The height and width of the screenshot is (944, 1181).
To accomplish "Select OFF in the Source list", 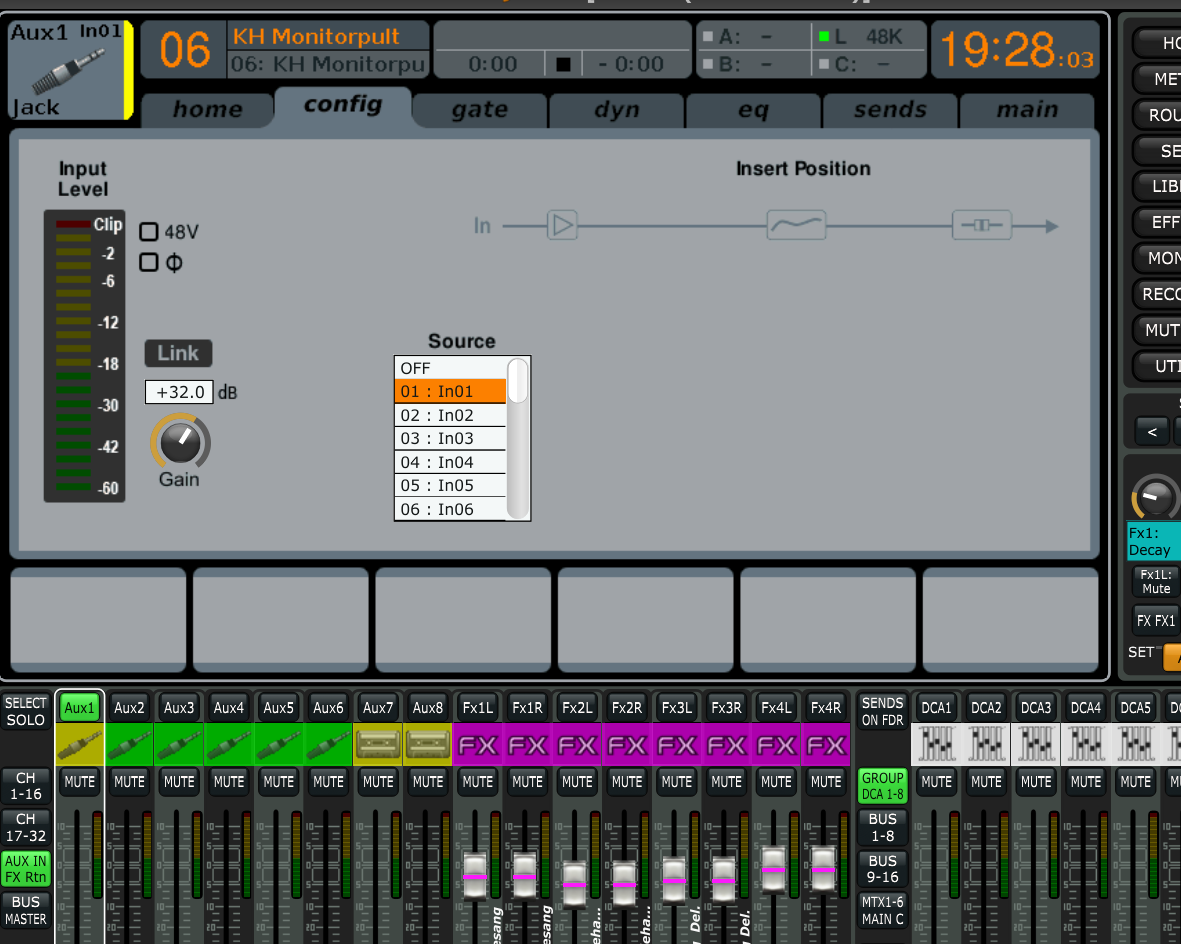I will click(450, 368).
